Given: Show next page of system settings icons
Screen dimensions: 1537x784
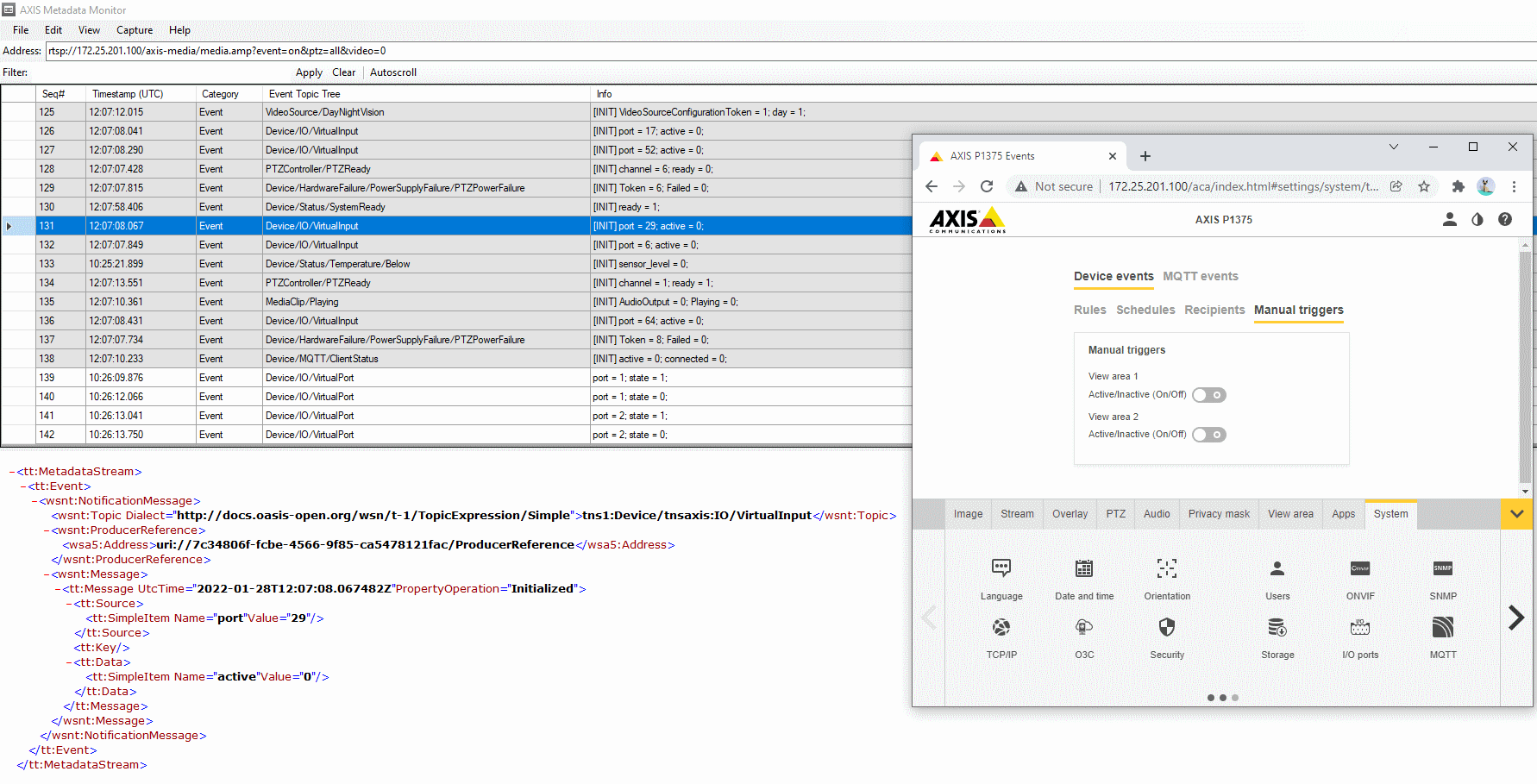Looking at the screenshot, I should (x=1516, y=618).
